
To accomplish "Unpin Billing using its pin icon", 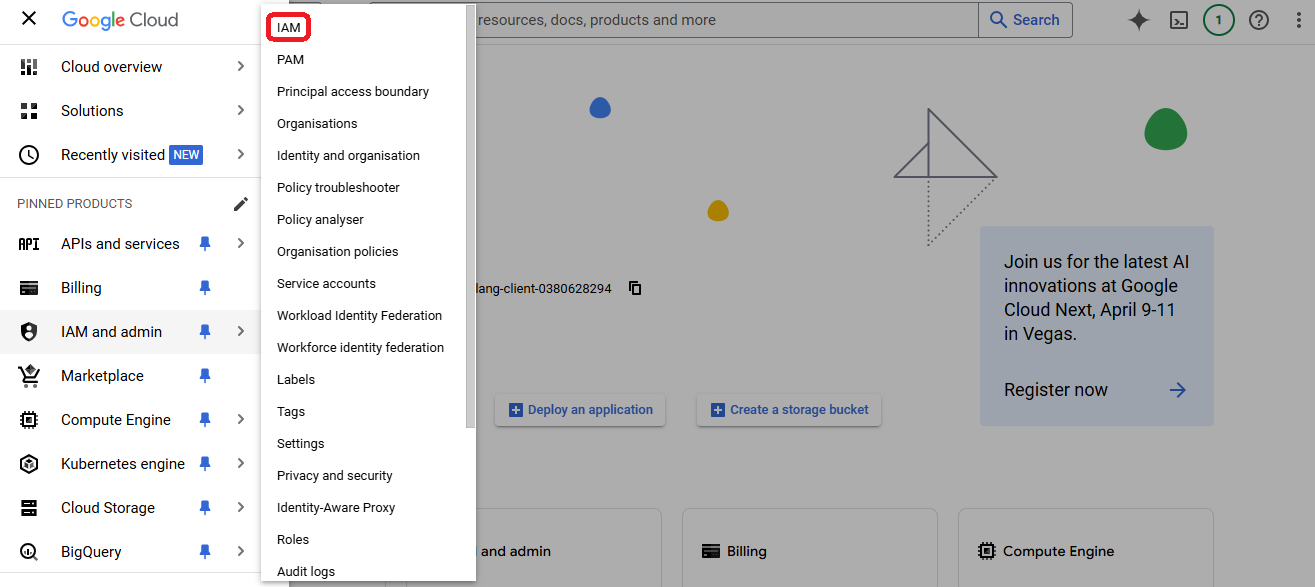I will tap(205, 288).
